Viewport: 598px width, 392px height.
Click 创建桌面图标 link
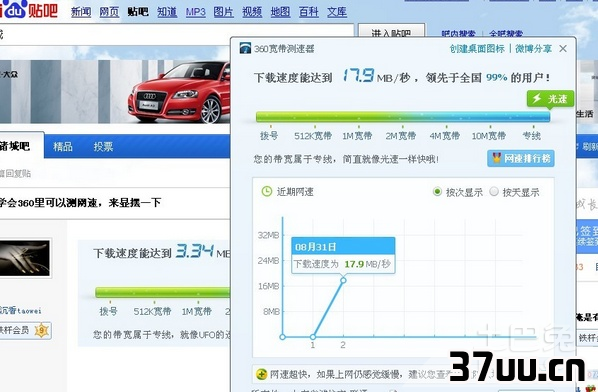pos(477,48)
